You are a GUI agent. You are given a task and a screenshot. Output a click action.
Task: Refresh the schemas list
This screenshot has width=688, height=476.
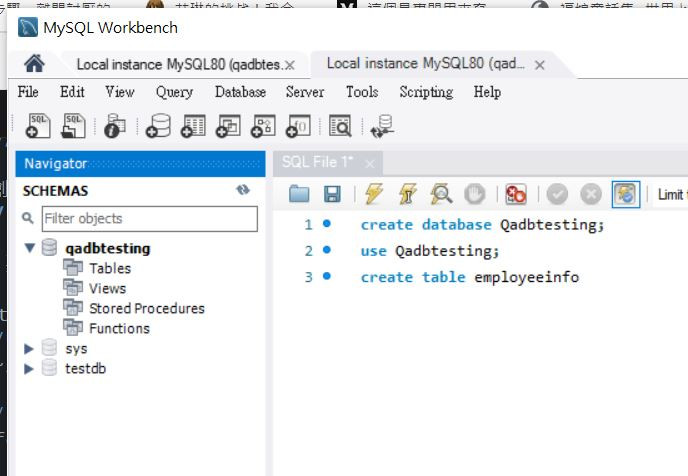(243, 190)
